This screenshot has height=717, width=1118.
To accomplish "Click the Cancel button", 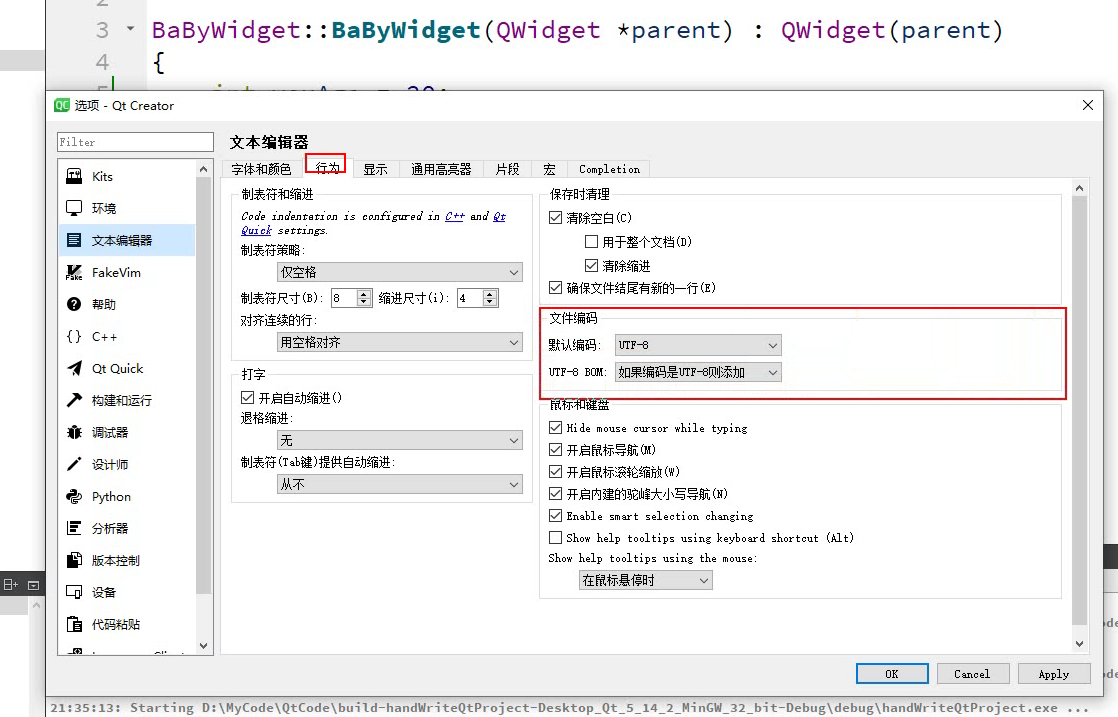I will tap(973, 673).
